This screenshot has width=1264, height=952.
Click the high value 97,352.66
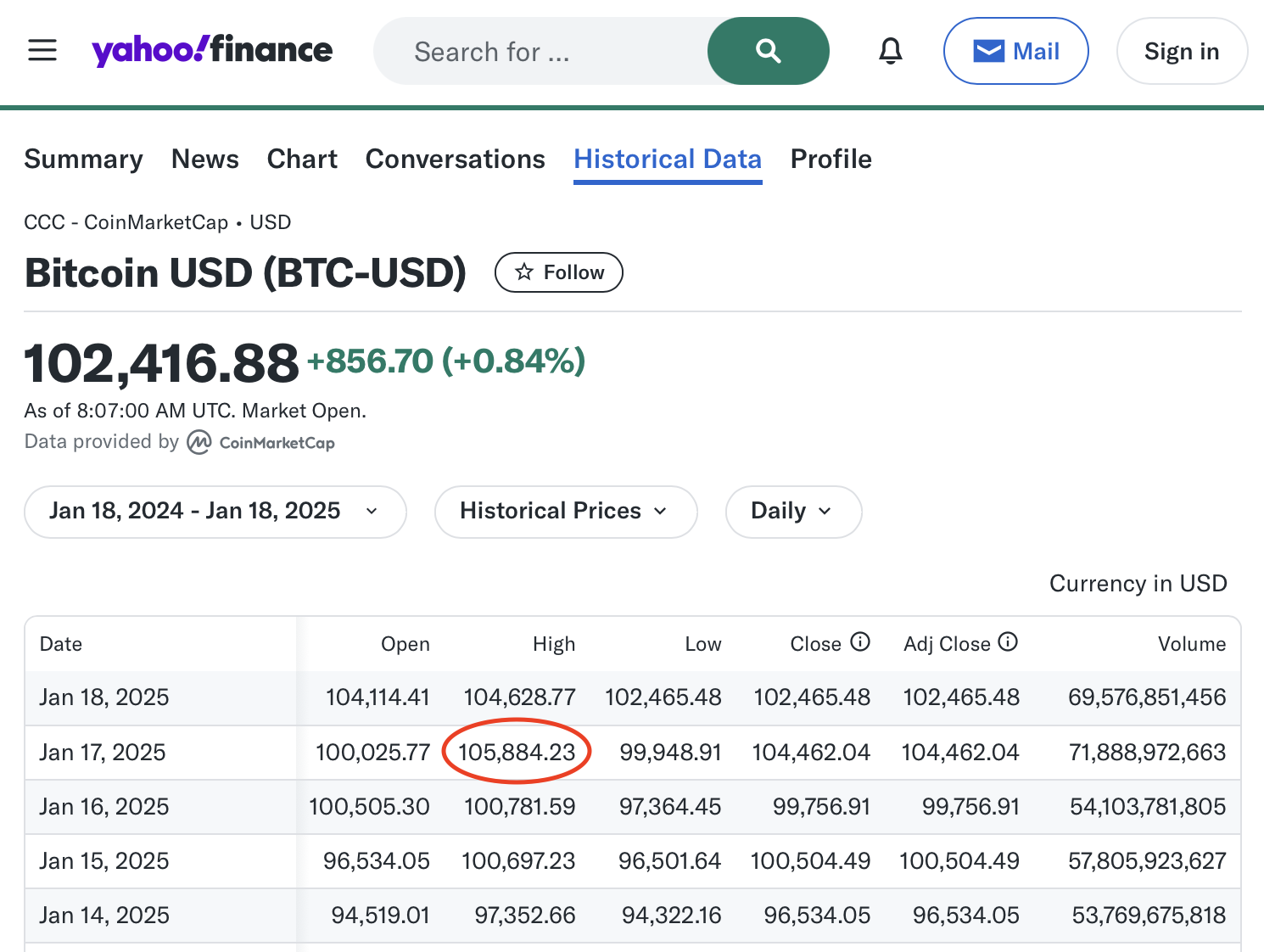pyautogui.click(x=525, y=916)
